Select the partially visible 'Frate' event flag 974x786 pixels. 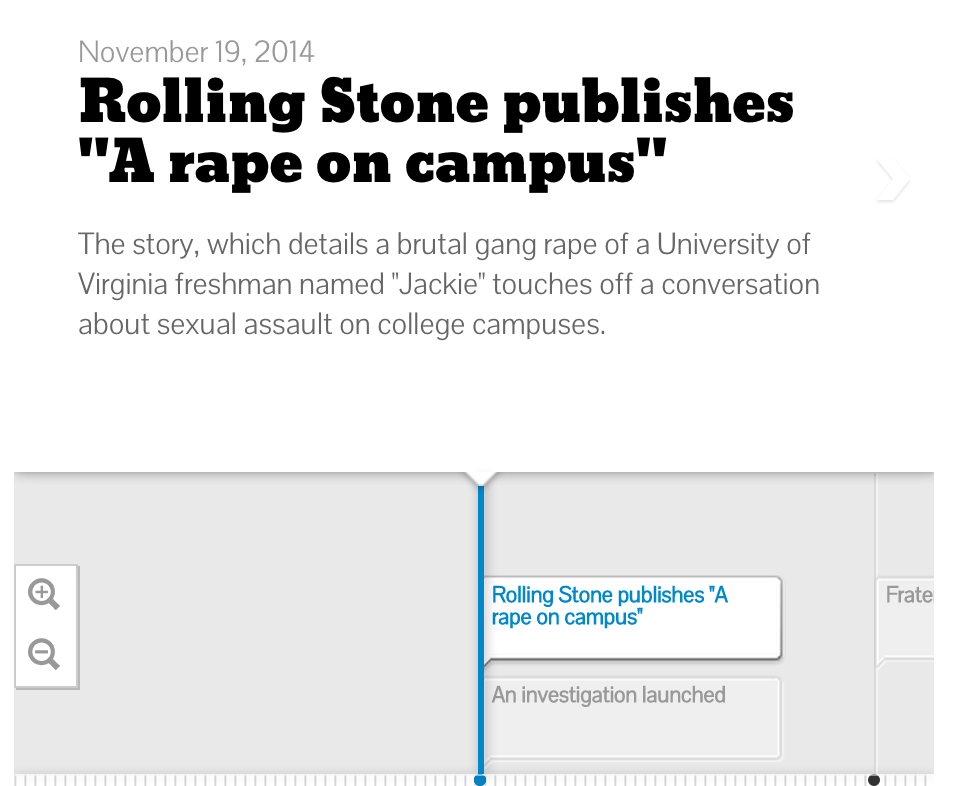click(905, 618)
